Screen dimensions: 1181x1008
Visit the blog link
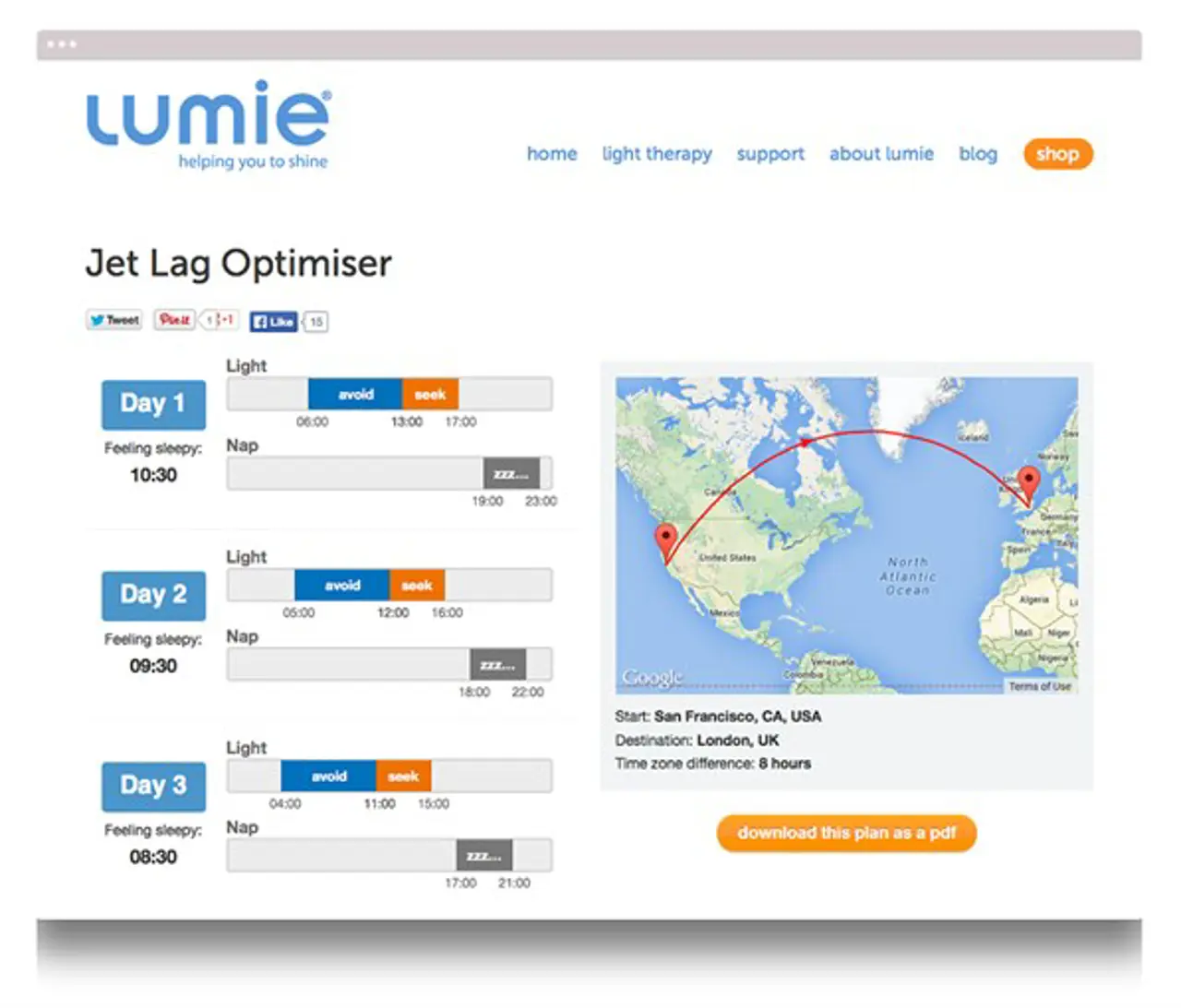(977, 154)
